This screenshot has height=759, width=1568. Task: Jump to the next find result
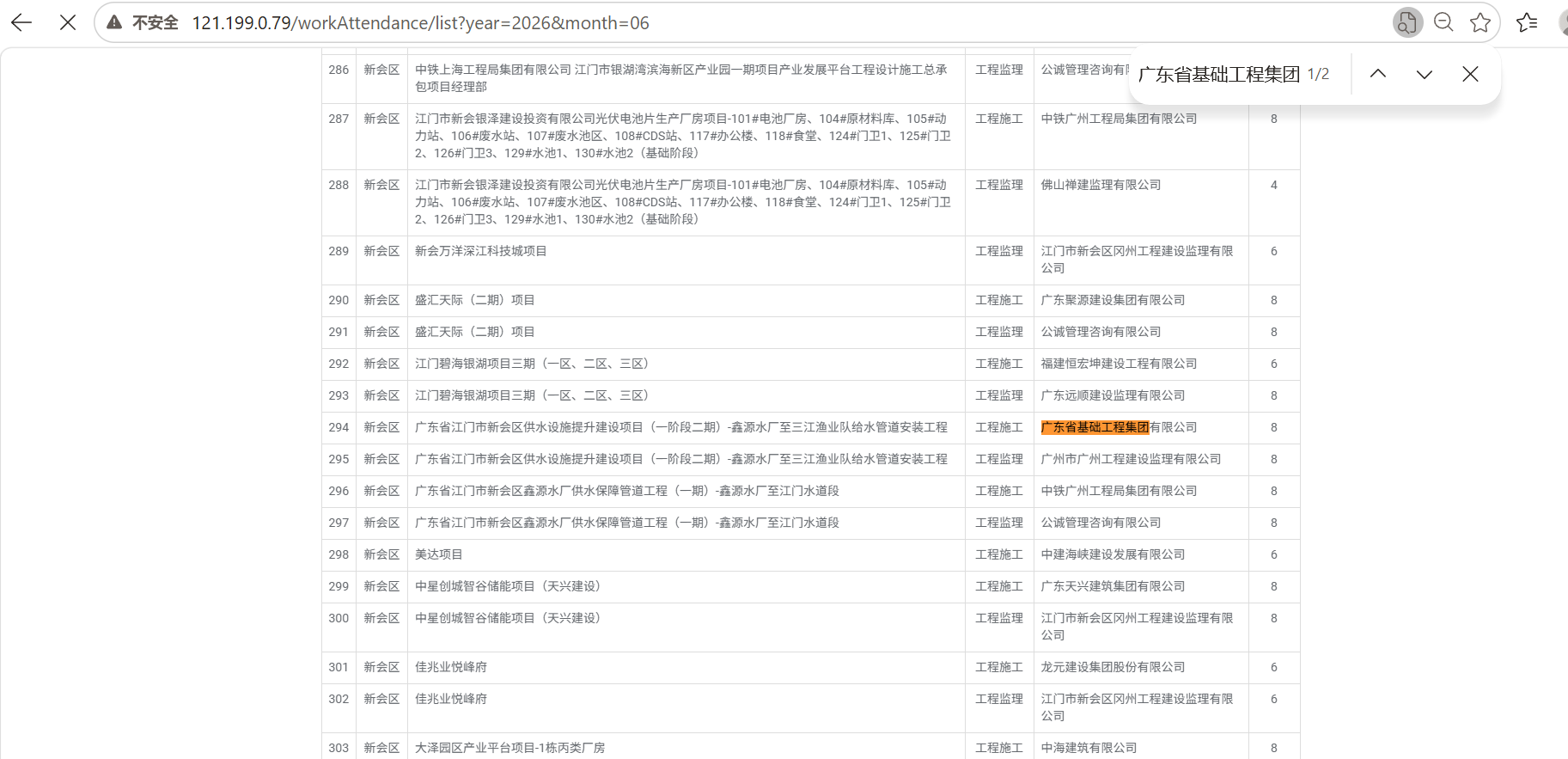coord(1425,74)
